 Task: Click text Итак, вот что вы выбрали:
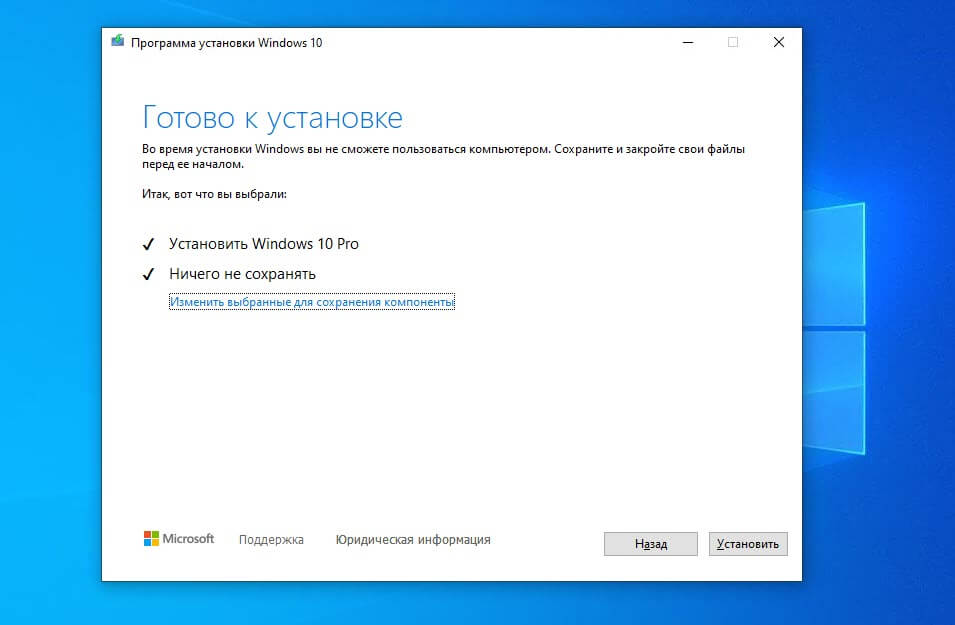[x=214, y=194]
